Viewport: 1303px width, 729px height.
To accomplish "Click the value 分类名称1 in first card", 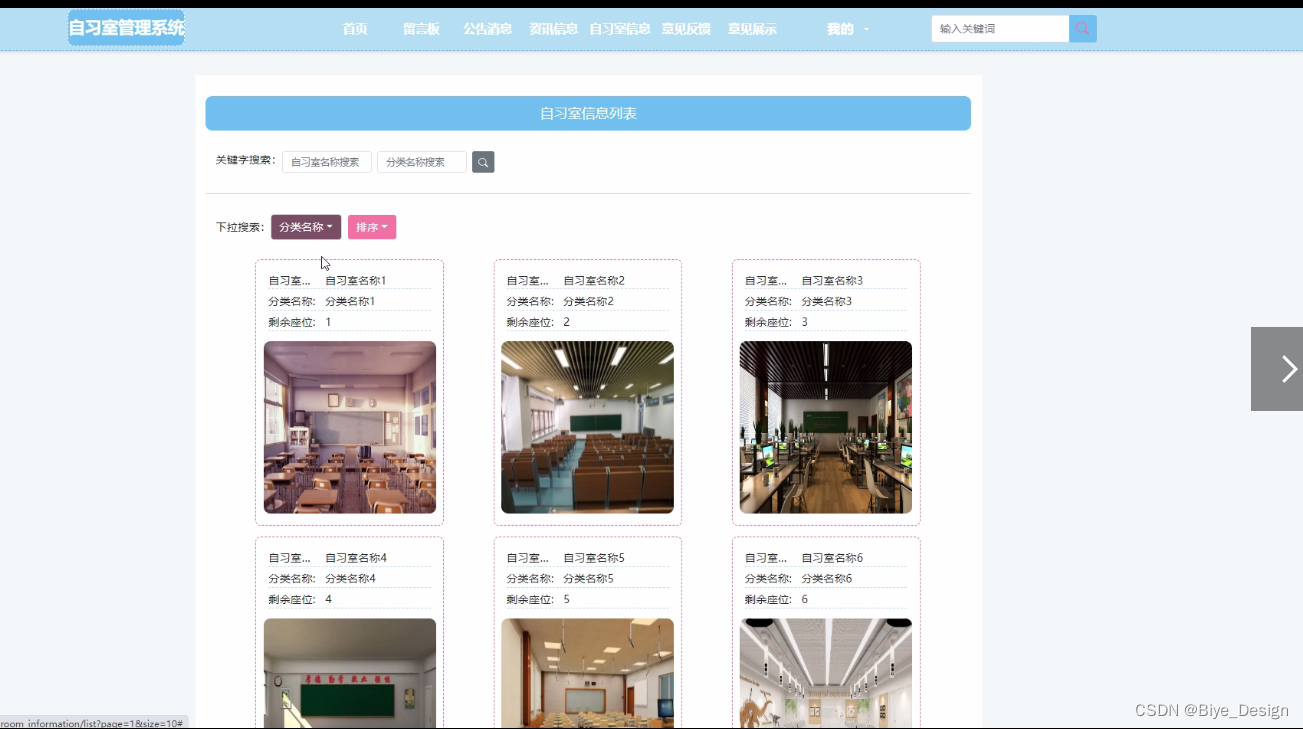I will [x=351, y=302].
